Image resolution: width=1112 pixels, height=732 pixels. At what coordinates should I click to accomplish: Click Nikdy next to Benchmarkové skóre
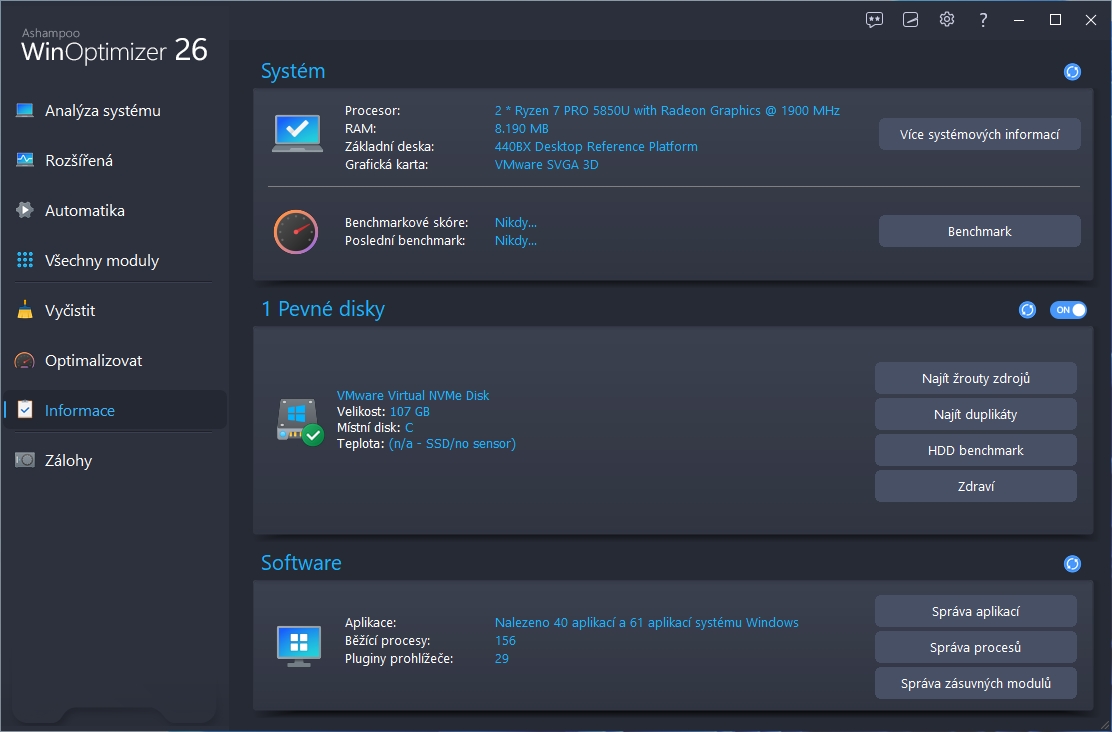(x=516, y=223)
